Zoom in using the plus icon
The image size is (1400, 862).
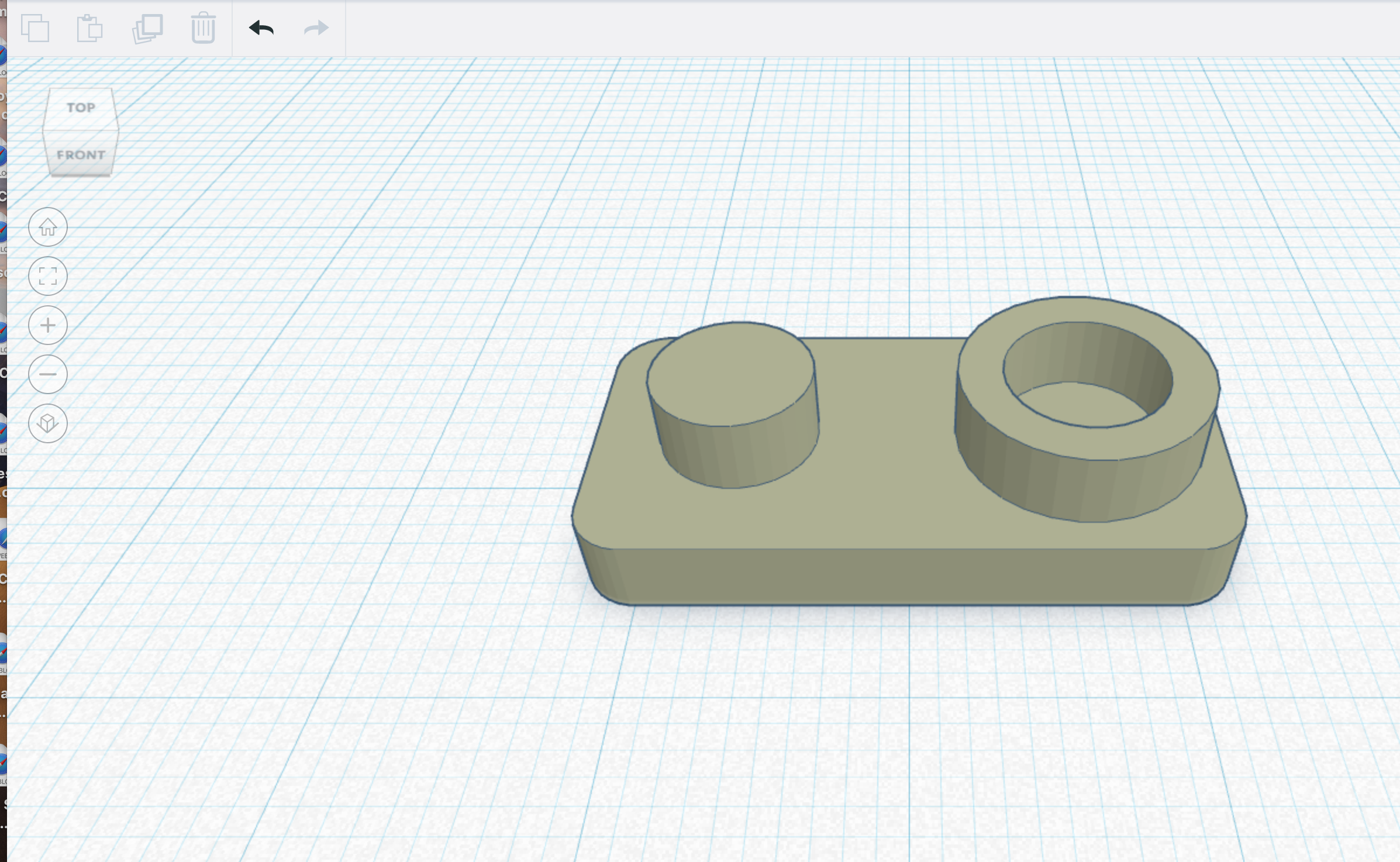(x=47, y=325)
